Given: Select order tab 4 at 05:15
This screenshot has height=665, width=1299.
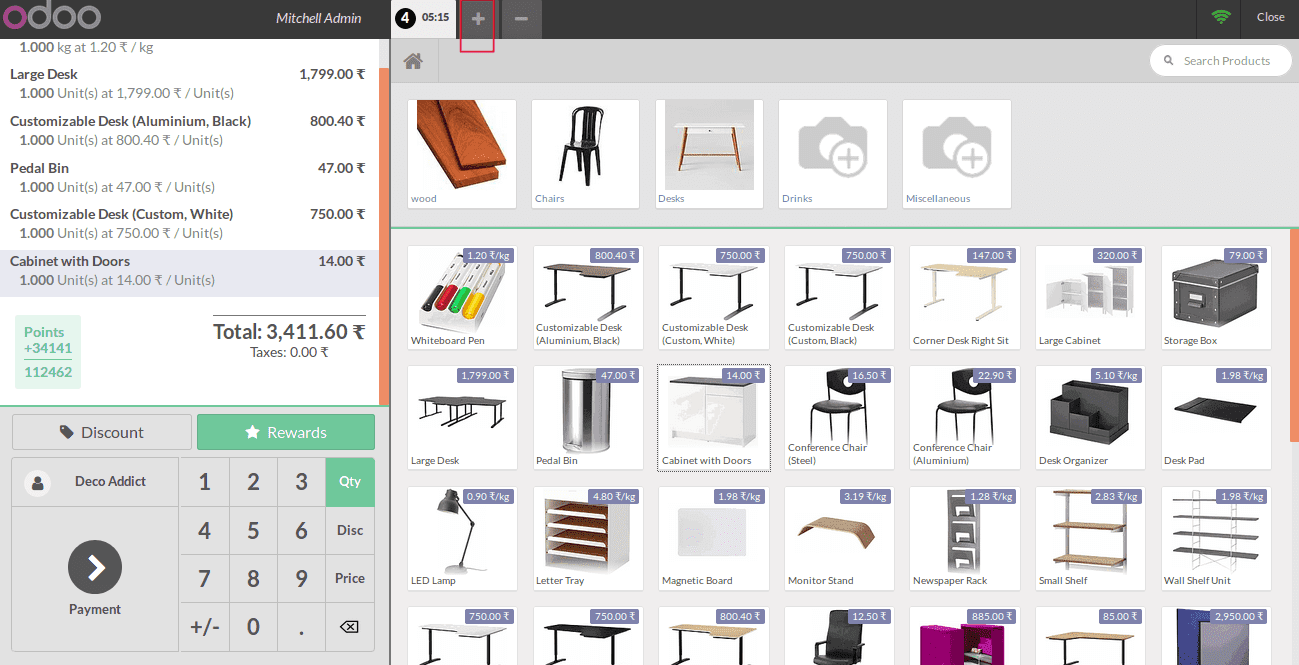Looking at the screenshot, I should point(424,18).
